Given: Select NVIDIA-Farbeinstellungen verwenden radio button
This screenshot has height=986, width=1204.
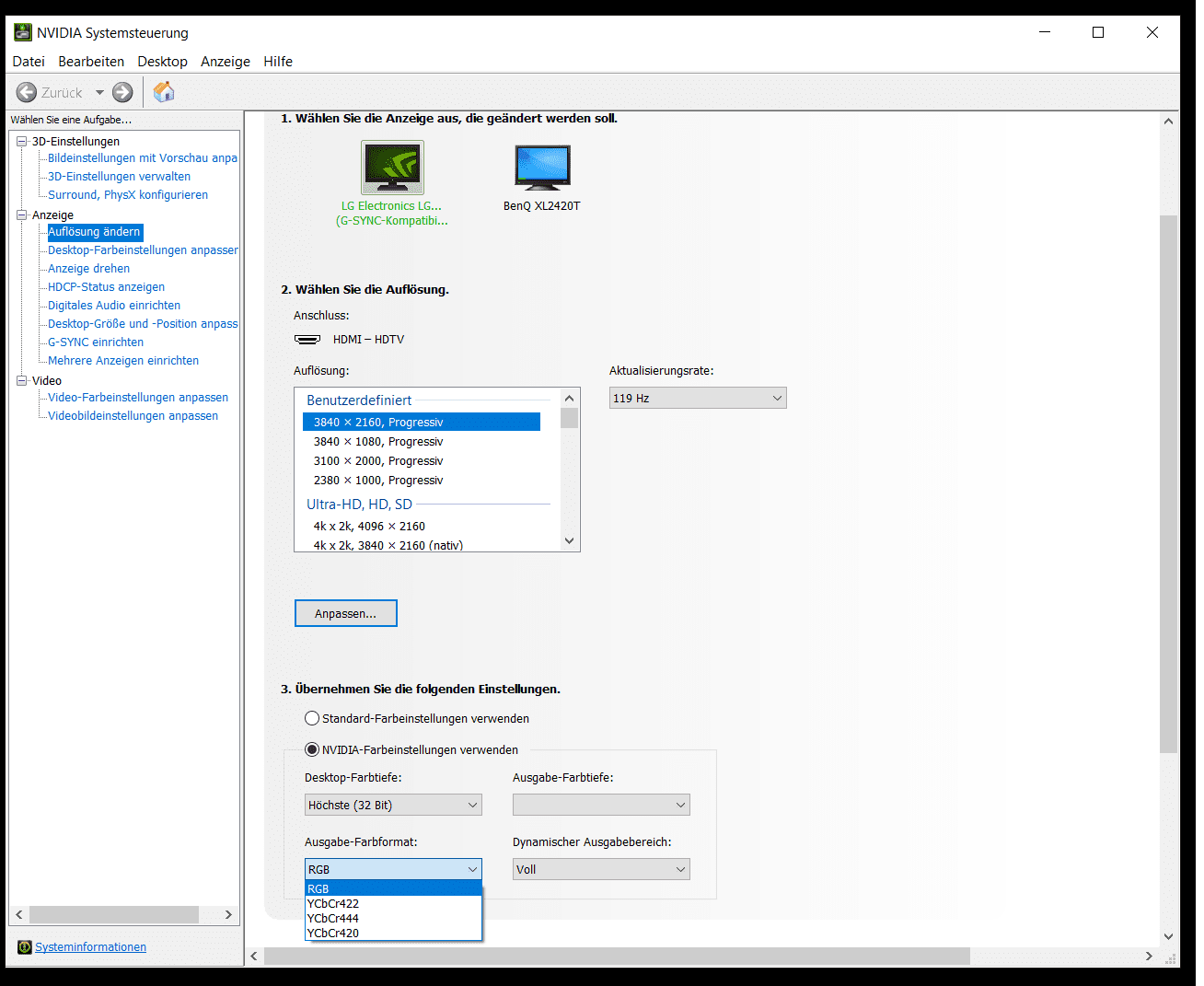Looking at the screenshot, I should click(312, 749).
